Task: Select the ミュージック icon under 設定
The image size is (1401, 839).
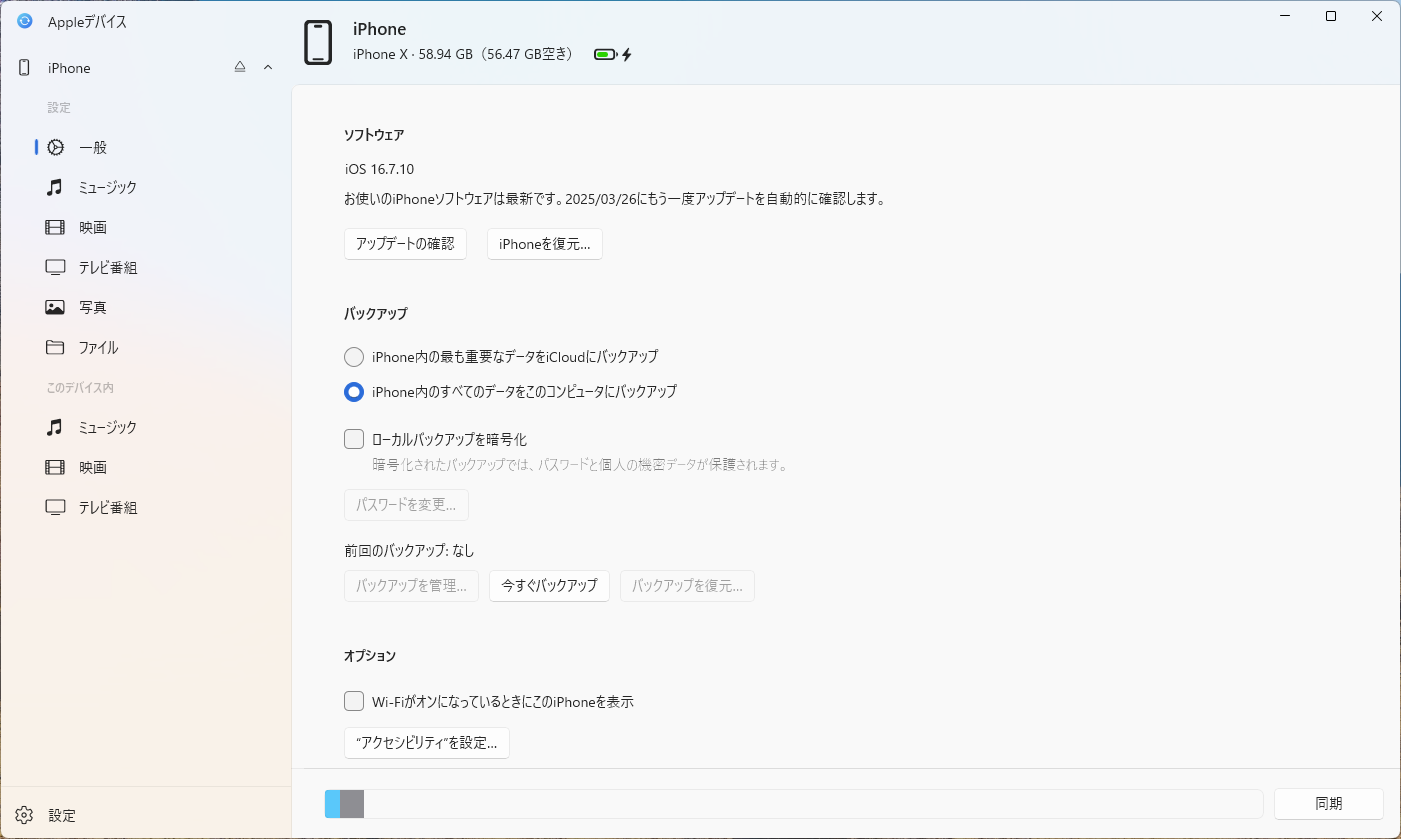Action: (54, 187)
